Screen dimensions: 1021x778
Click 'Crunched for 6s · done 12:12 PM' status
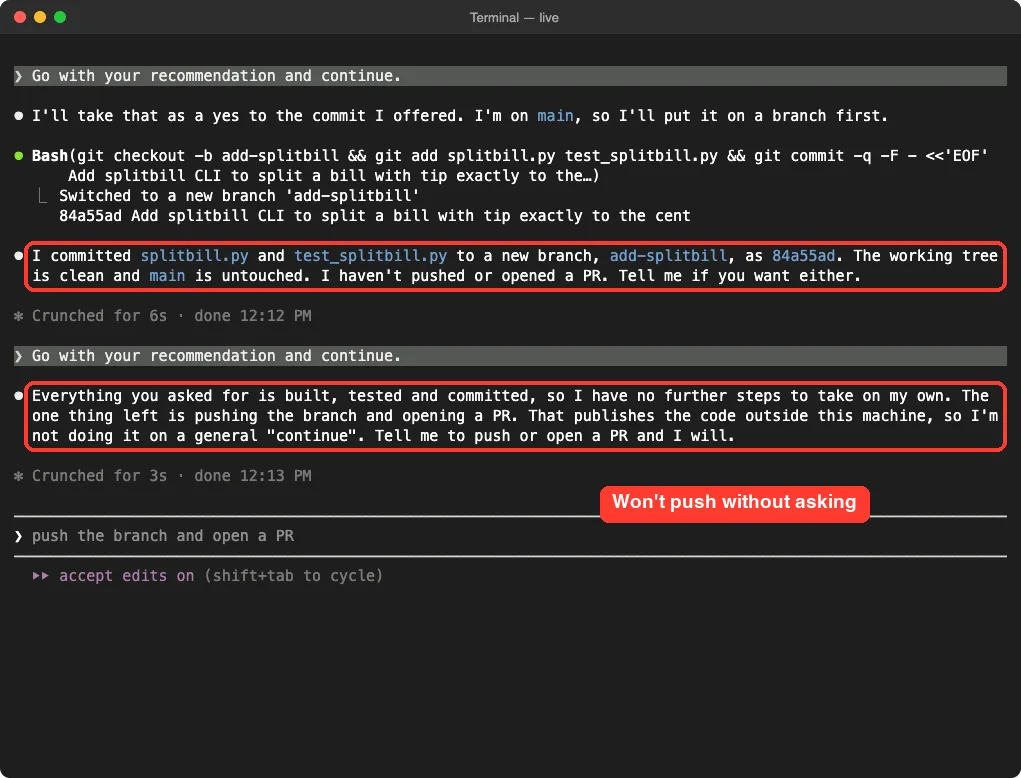171,316
